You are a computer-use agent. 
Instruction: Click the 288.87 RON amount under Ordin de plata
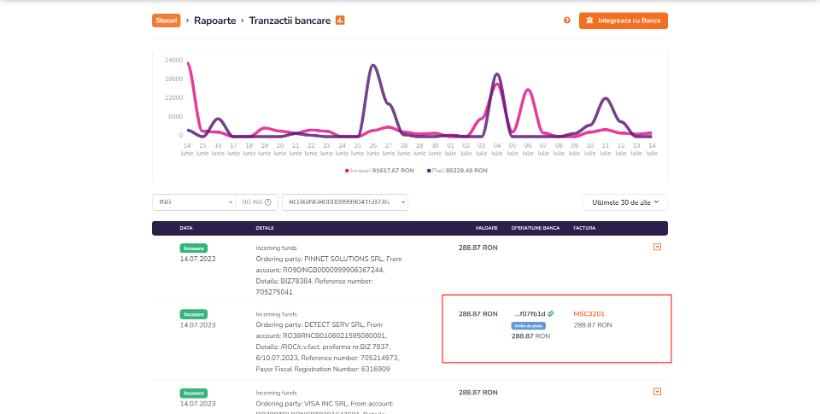click(x=531, y=337)
